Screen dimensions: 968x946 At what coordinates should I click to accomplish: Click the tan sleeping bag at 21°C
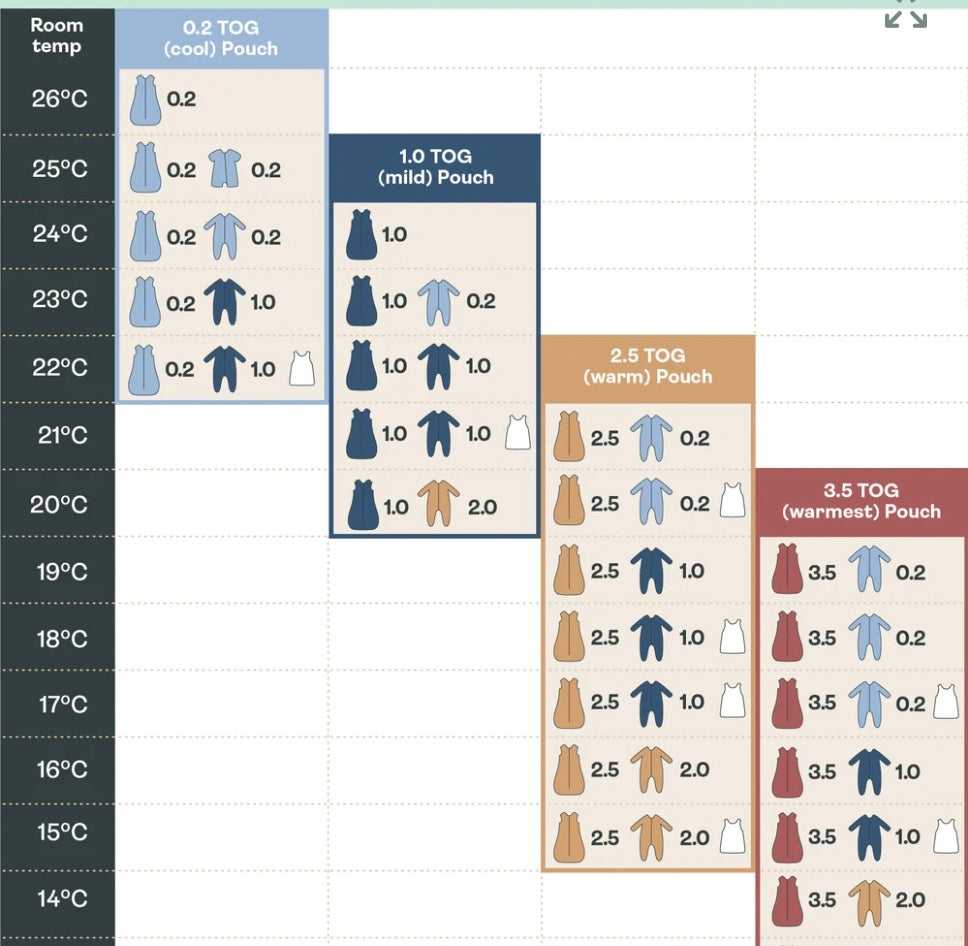click(569, 437)
